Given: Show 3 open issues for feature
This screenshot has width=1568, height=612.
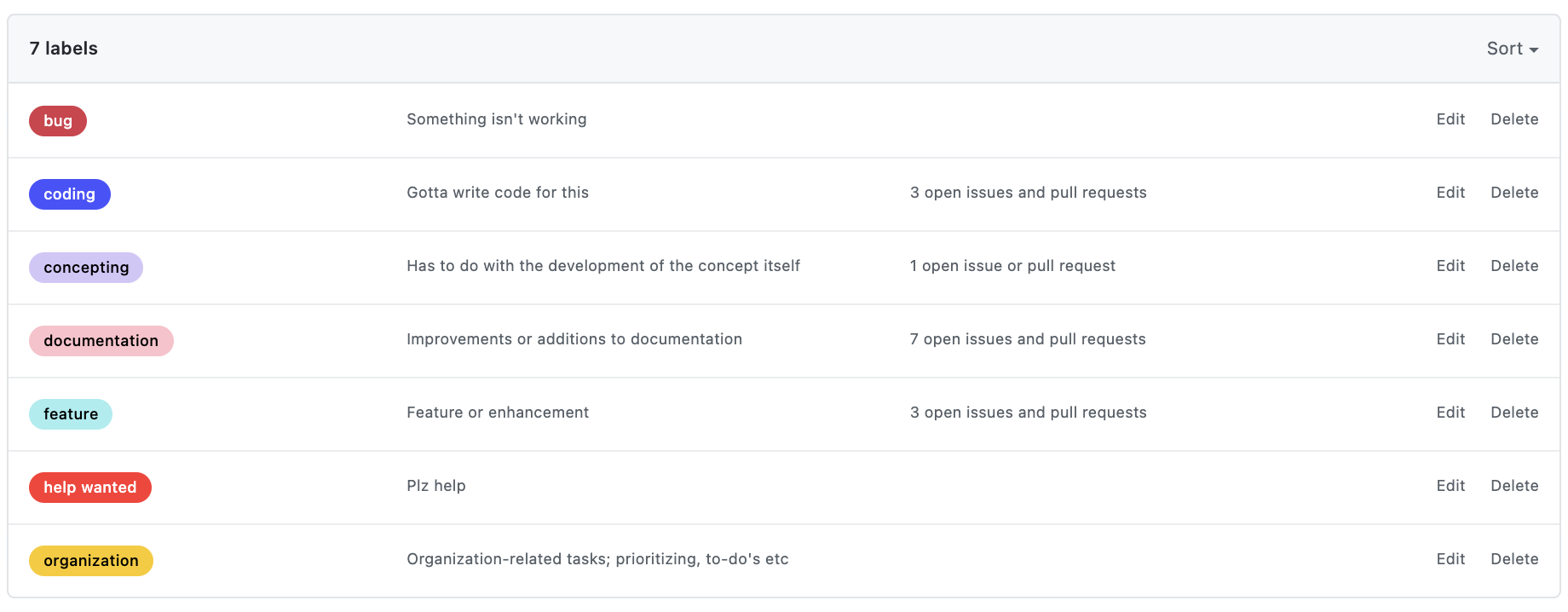Looking at the screenshot, I should (x=1028, y=413).
